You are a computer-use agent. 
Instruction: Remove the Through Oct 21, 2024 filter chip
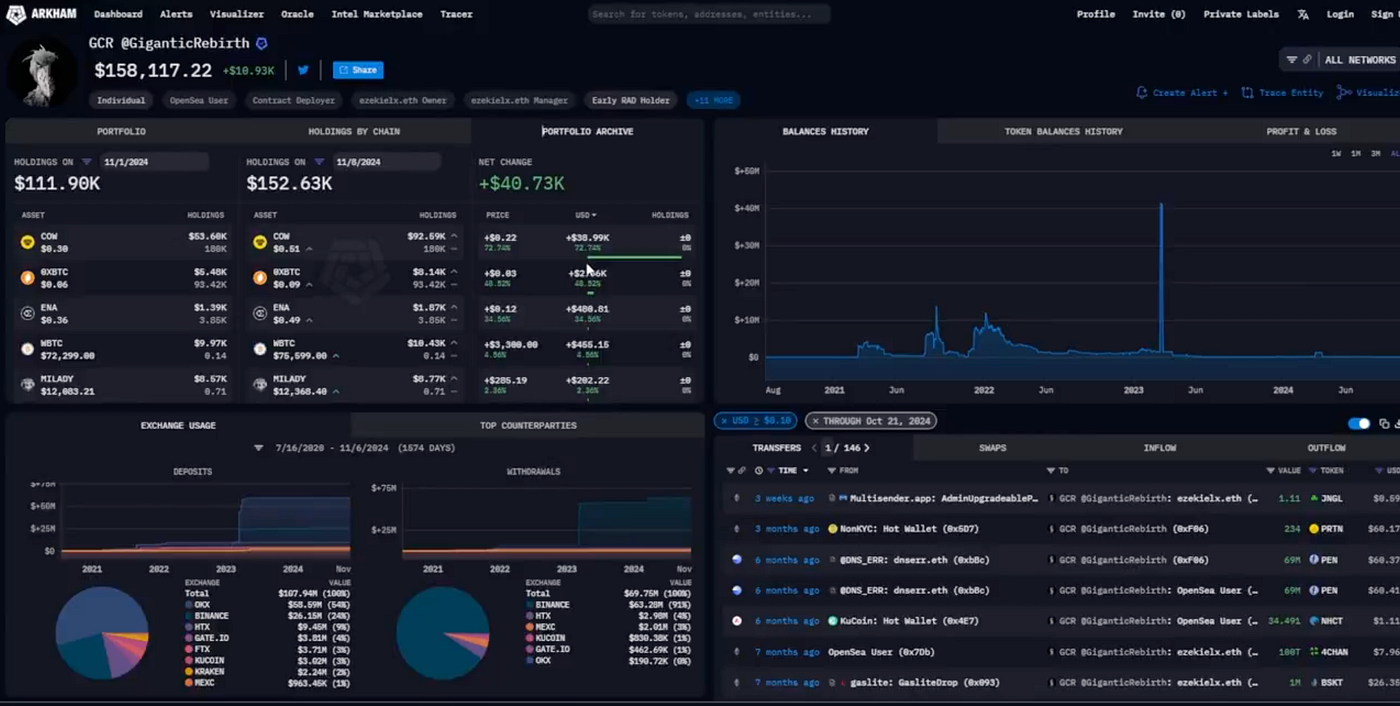[x=815, y=421]
